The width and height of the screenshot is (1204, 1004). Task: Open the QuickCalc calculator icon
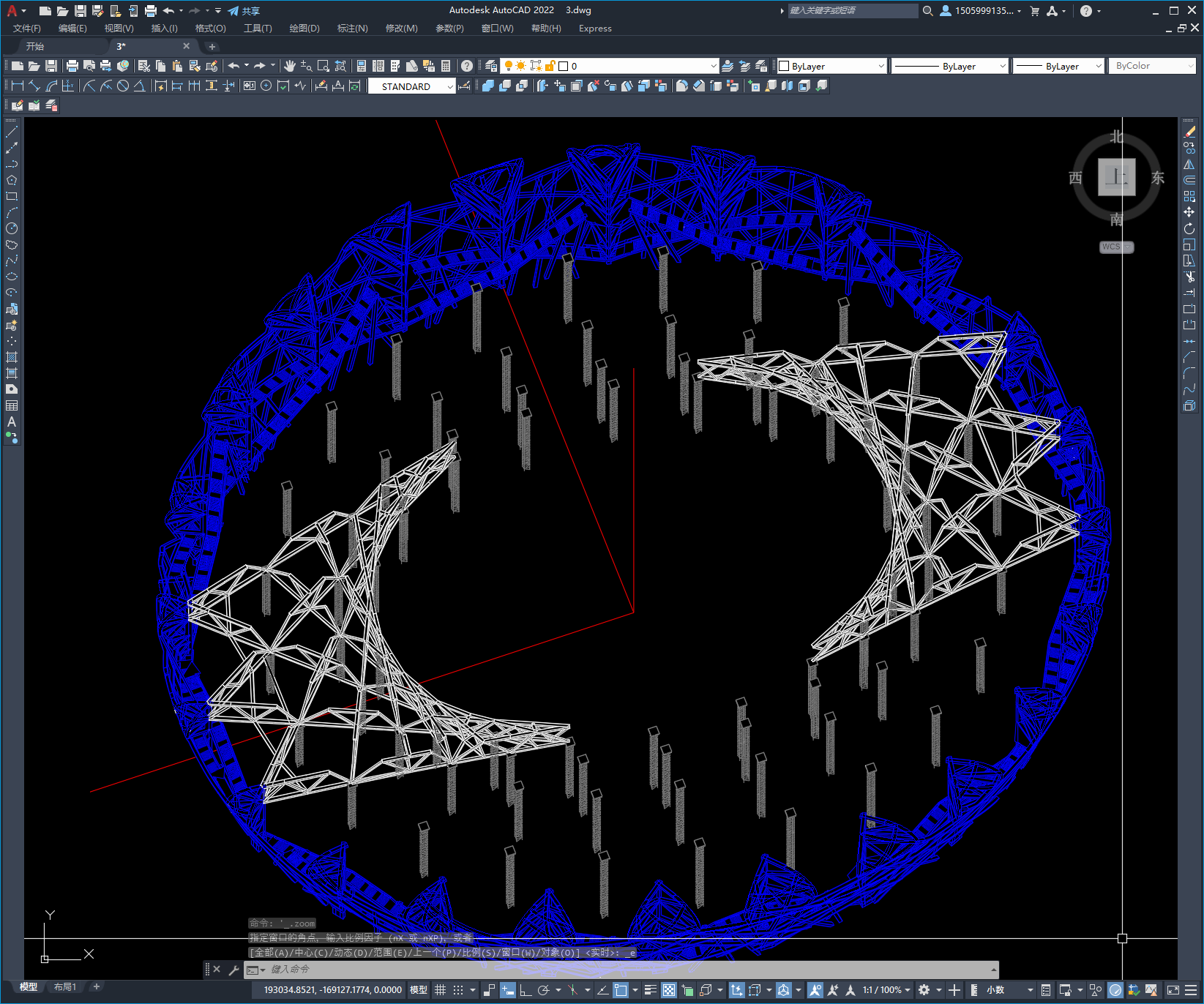(x=446, y=66)
